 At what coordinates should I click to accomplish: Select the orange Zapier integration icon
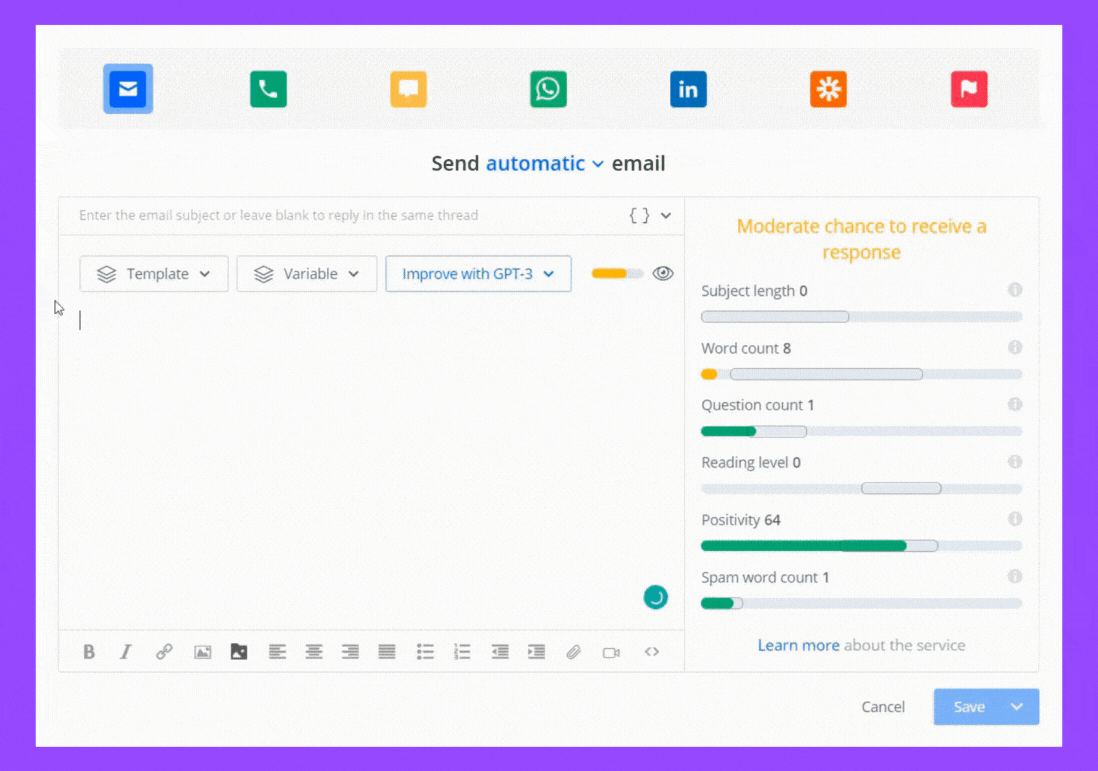[828, 89]
